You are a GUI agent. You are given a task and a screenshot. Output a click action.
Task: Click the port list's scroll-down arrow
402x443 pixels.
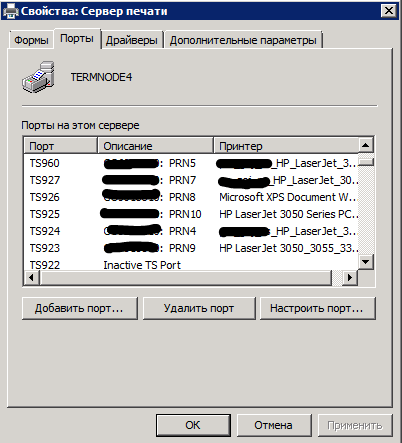366,262
